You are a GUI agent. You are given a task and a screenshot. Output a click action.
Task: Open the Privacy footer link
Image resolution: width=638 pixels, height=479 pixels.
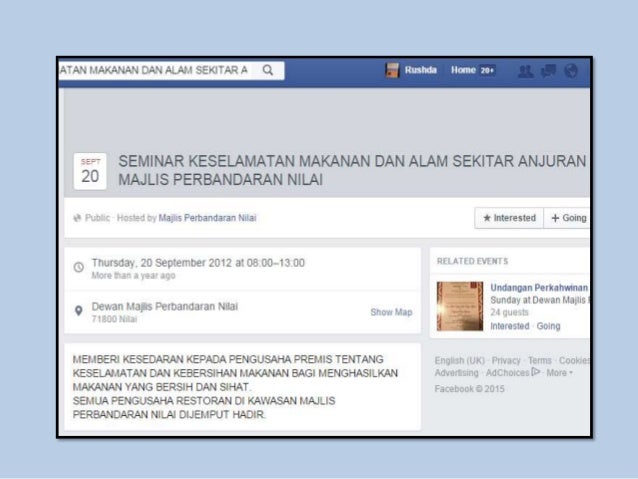(506, 361)
